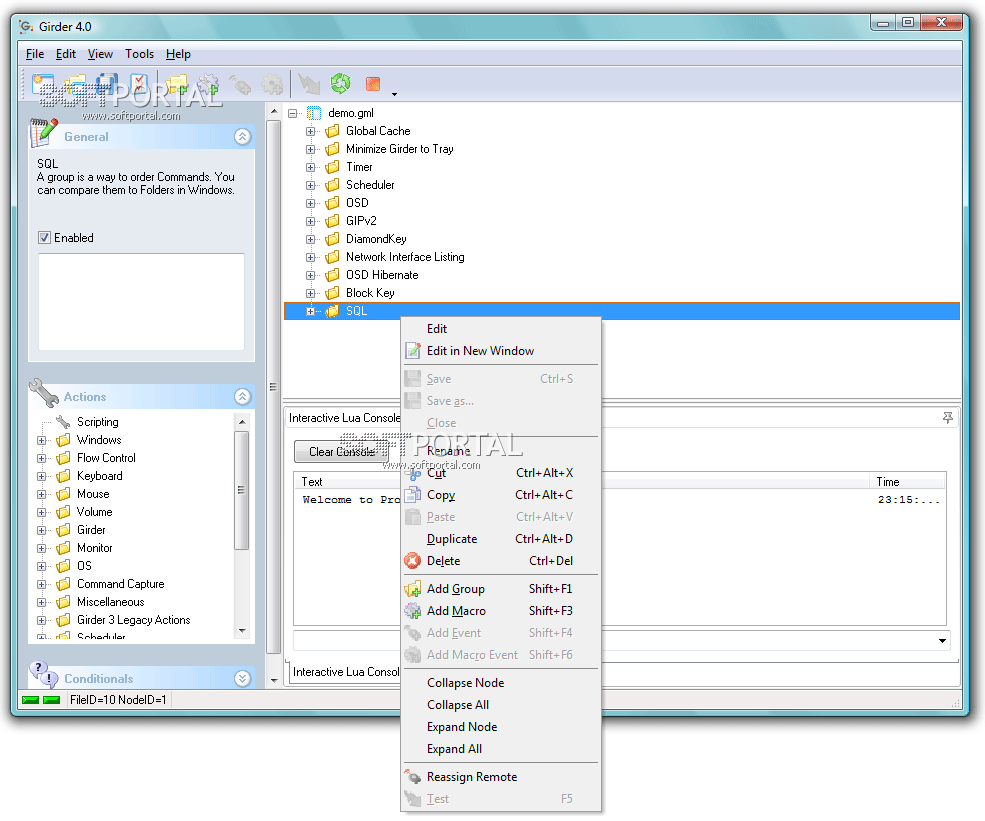Select the OSD Hibernate folder
The width and height of the screenshot is (985, 821).
coord(381,275)
